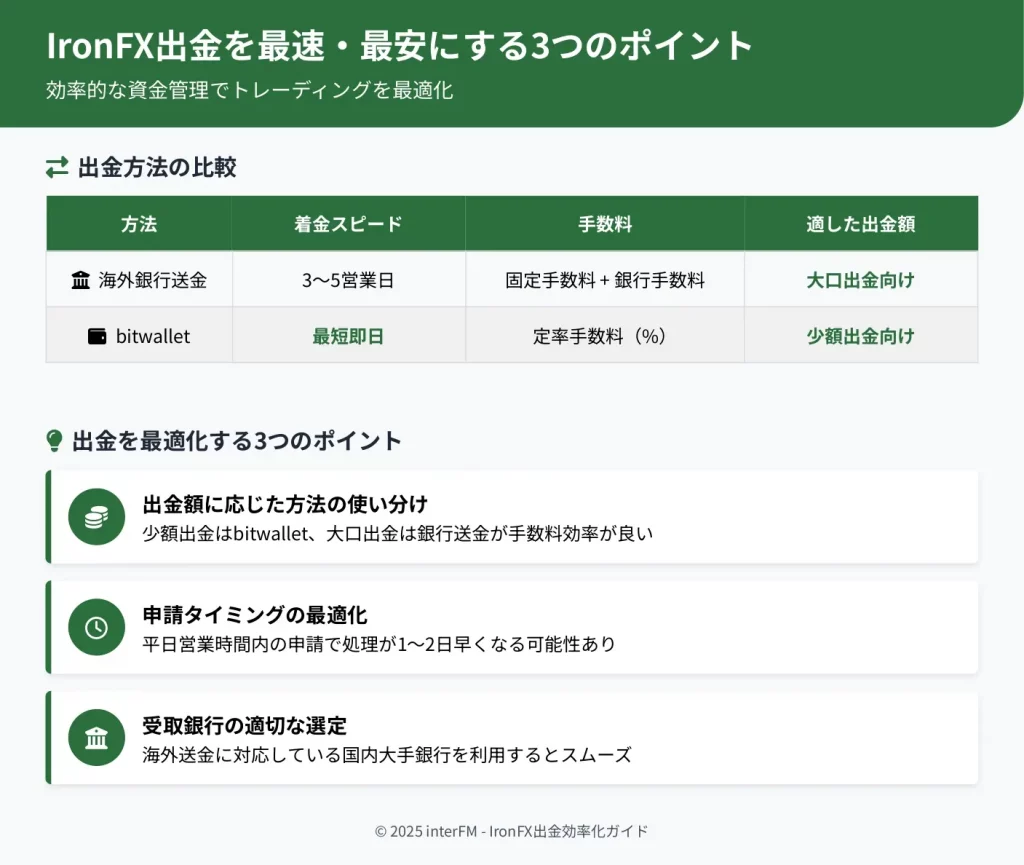Image resolution: width=1024 pixels, height=865 pixels.
Task: Click the bank building circle icon
Action: (96, 738)
